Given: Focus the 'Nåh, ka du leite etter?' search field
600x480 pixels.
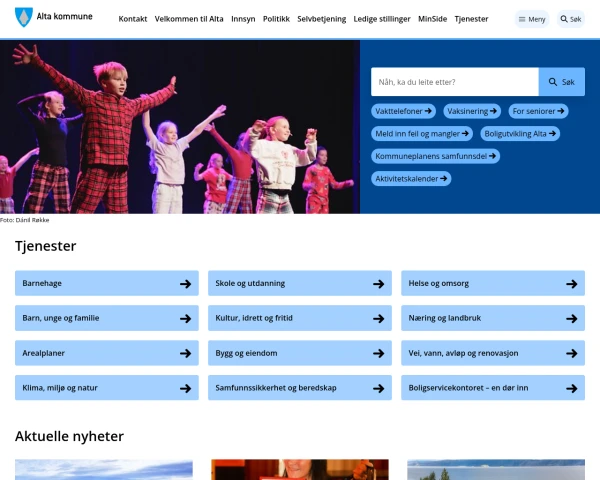Looking at the screenshot, I should [x=455, y=82].
